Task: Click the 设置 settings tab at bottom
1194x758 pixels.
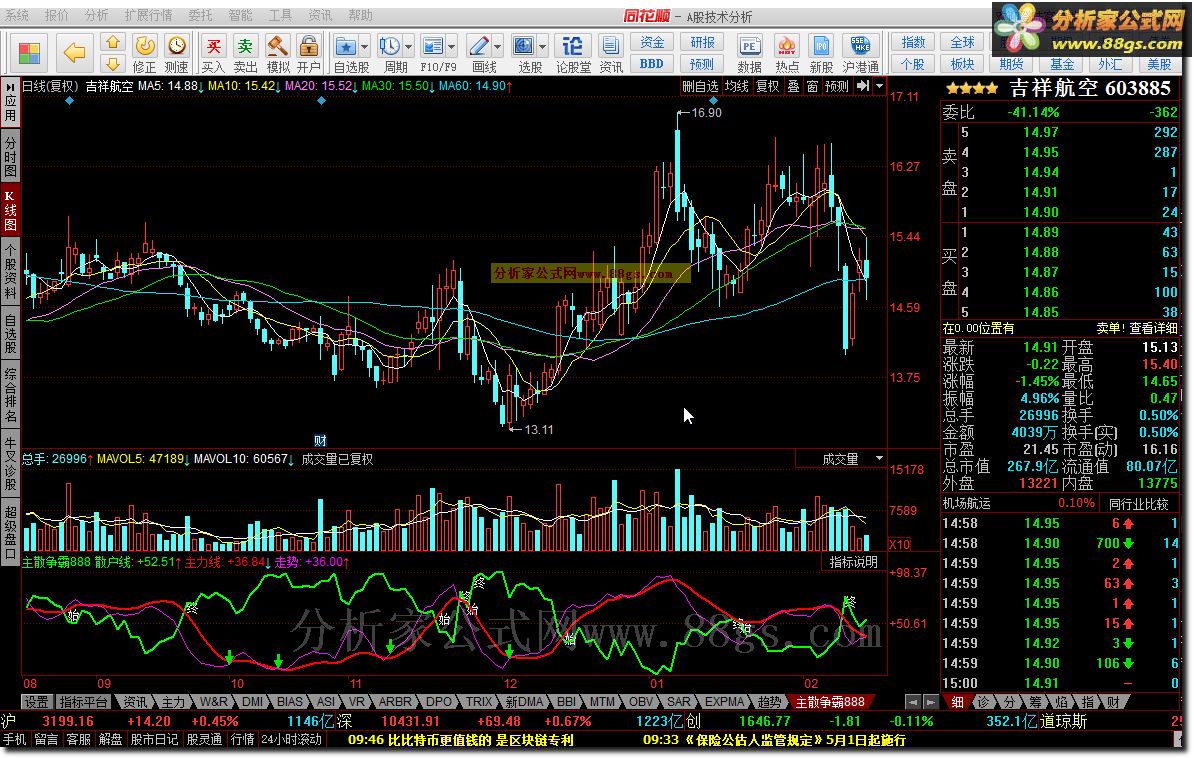Action: point(35,702)
